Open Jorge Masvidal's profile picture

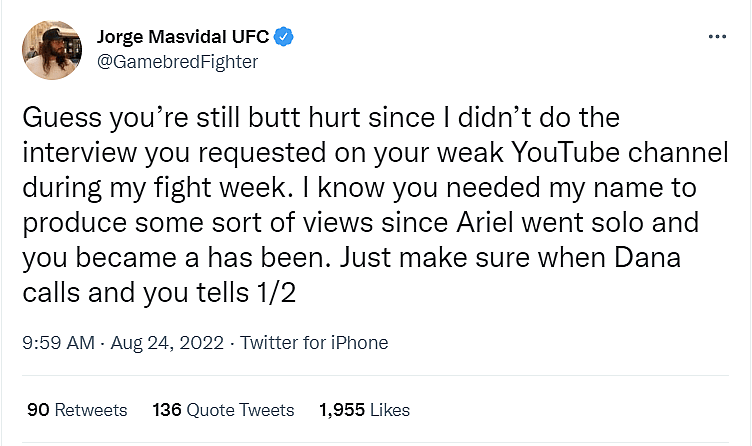pyautogui.click(x=52, y=49)
